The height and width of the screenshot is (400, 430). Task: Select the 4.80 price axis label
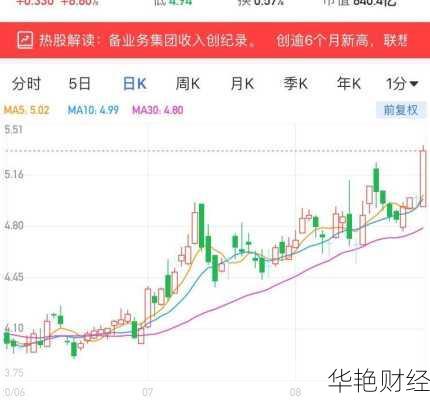click(x=14, y=226)
